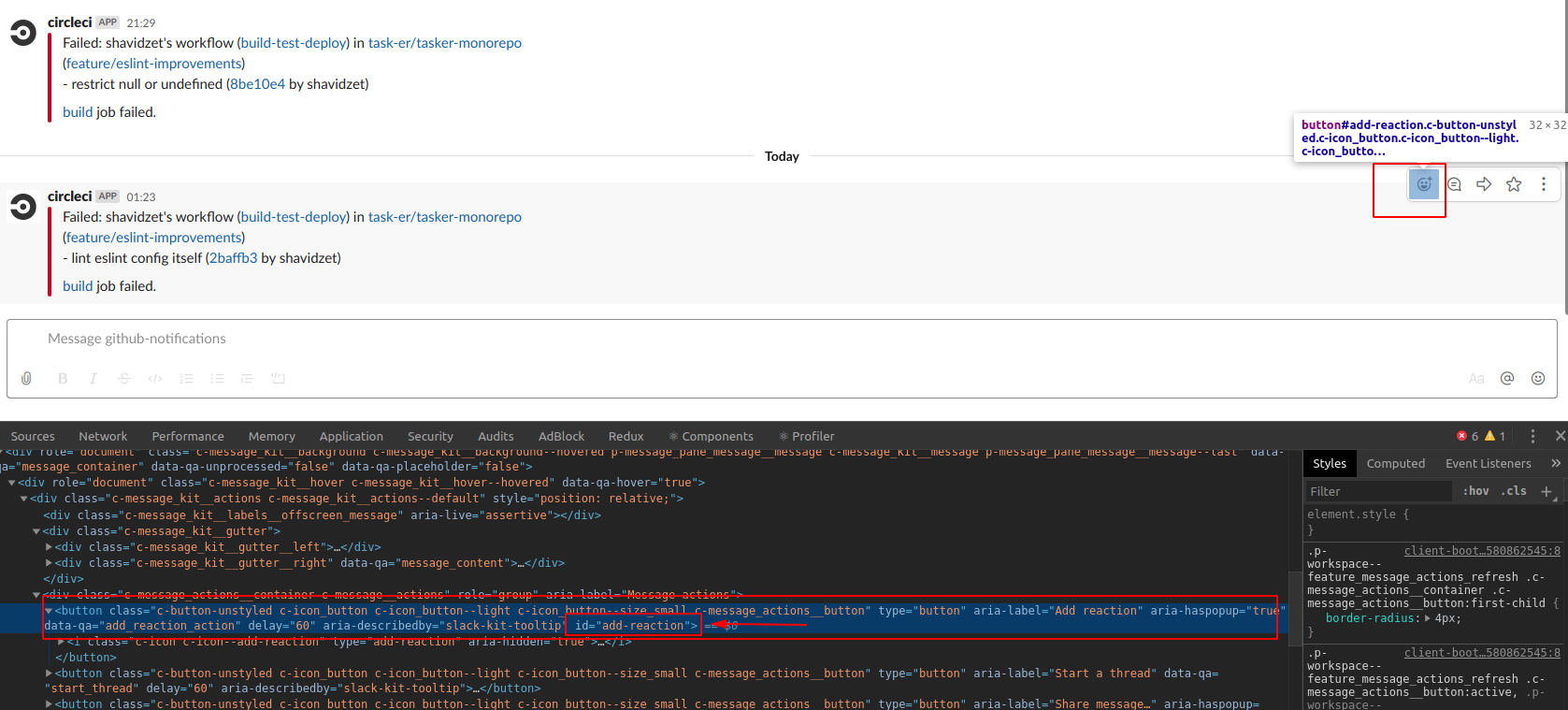Switch to the Application tab
The height and width of the screenshot is (710, 1568).
(x=352, y=436)
